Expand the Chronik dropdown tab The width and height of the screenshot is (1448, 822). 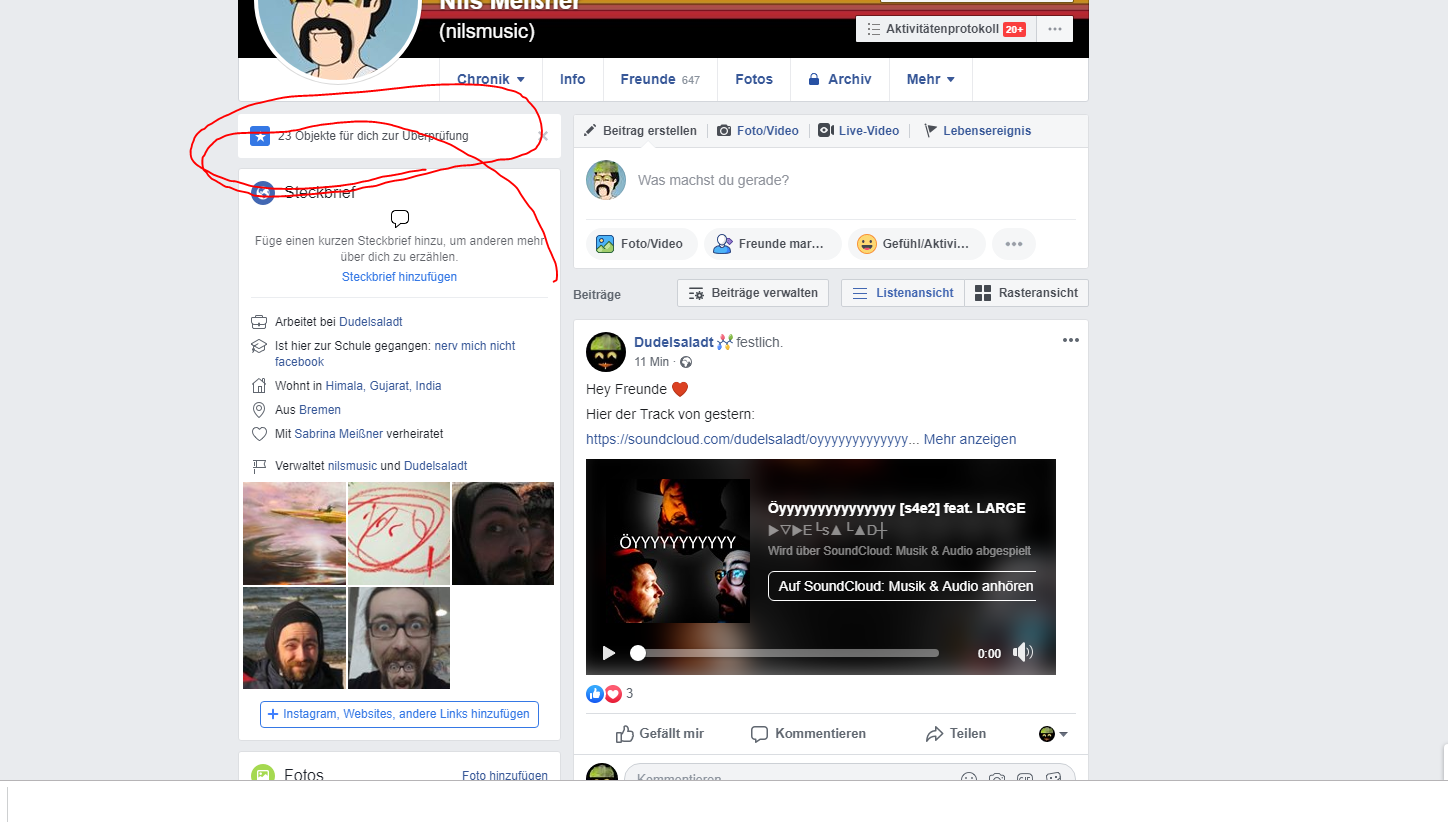[x=491, y=79]
